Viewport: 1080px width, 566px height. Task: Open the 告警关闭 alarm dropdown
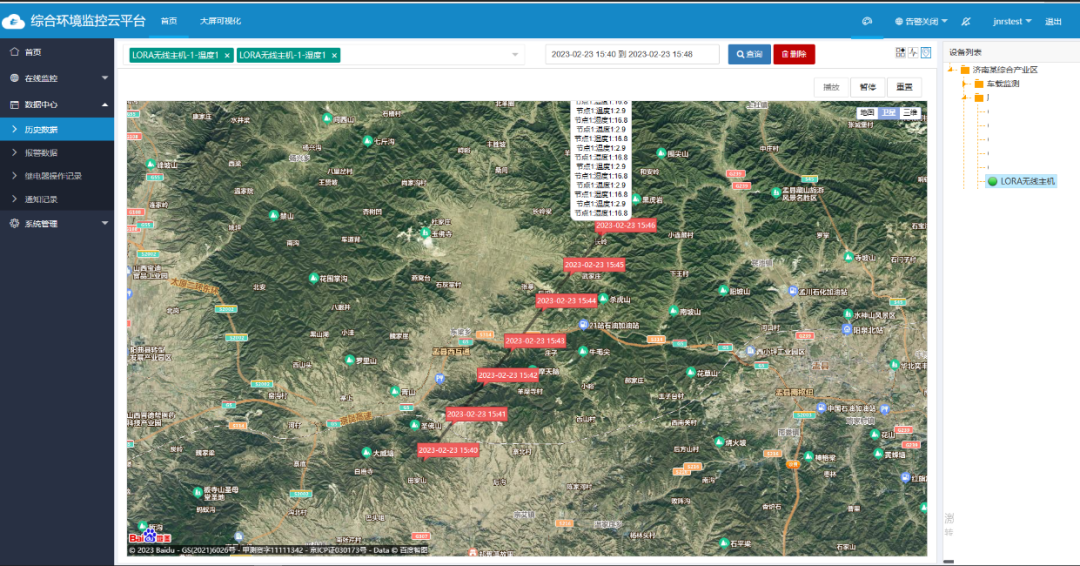(x=921, y=21)
